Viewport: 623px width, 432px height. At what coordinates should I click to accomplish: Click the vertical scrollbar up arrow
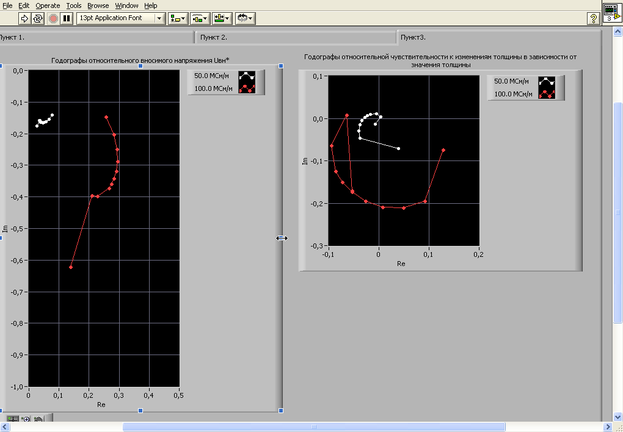[618, 31]
